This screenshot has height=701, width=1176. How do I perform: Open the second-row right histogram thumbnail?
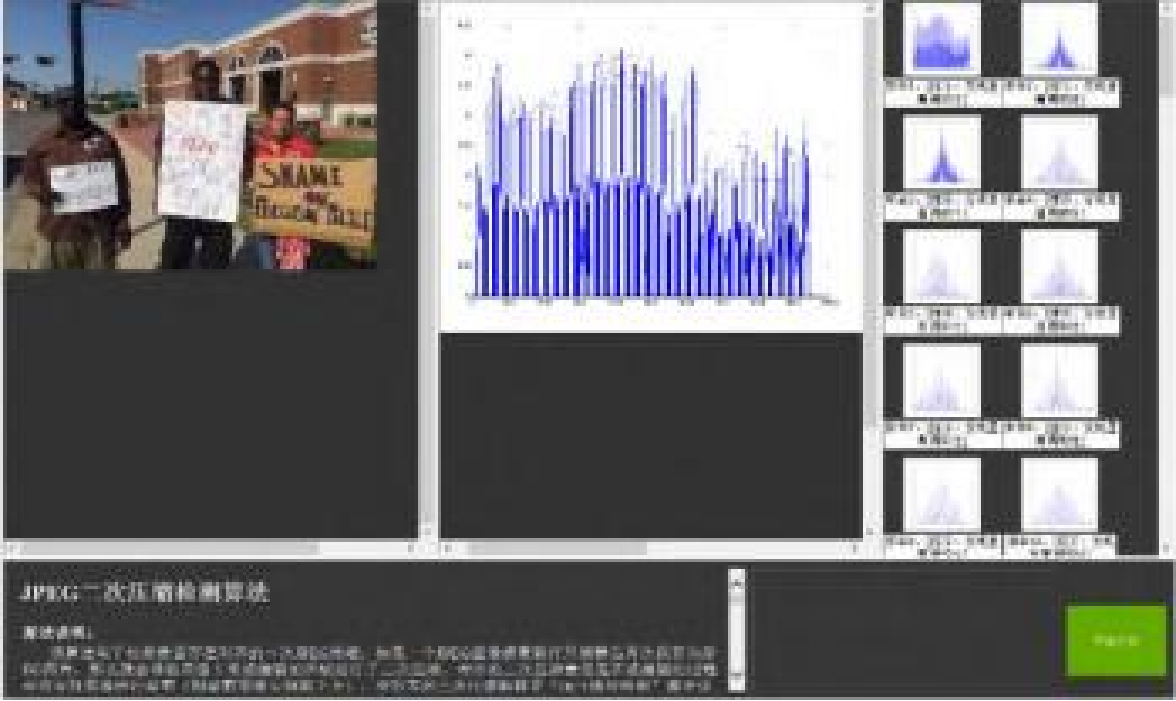[1059, 153]
